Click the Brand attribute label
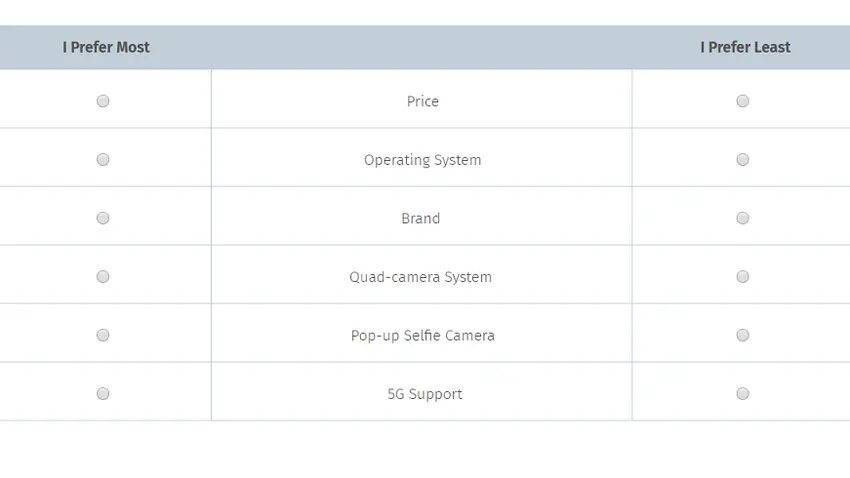The width and height of the screenshot is (850, 478). (420, 218)
